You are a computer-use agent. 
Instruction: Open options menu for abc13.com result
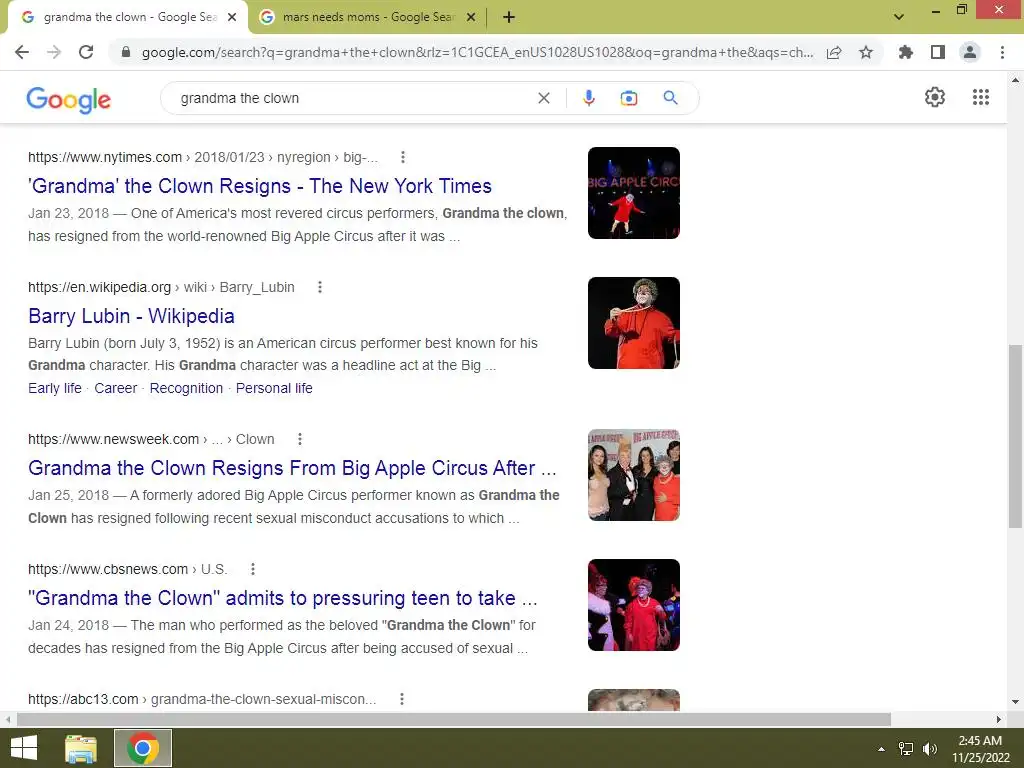tap(402, 699)
